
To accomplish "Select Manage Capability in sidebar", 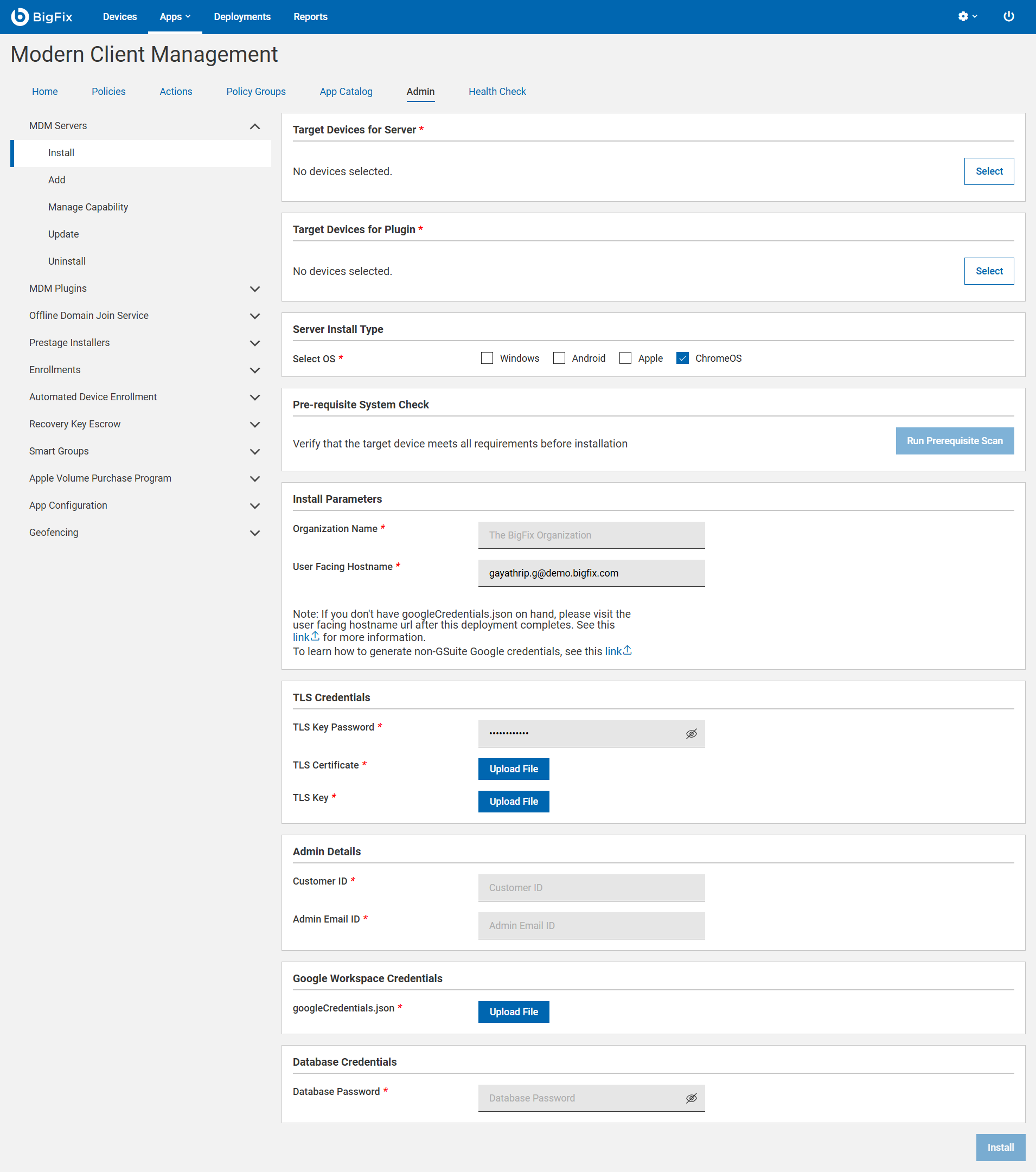I will click(x=88, y=207).
